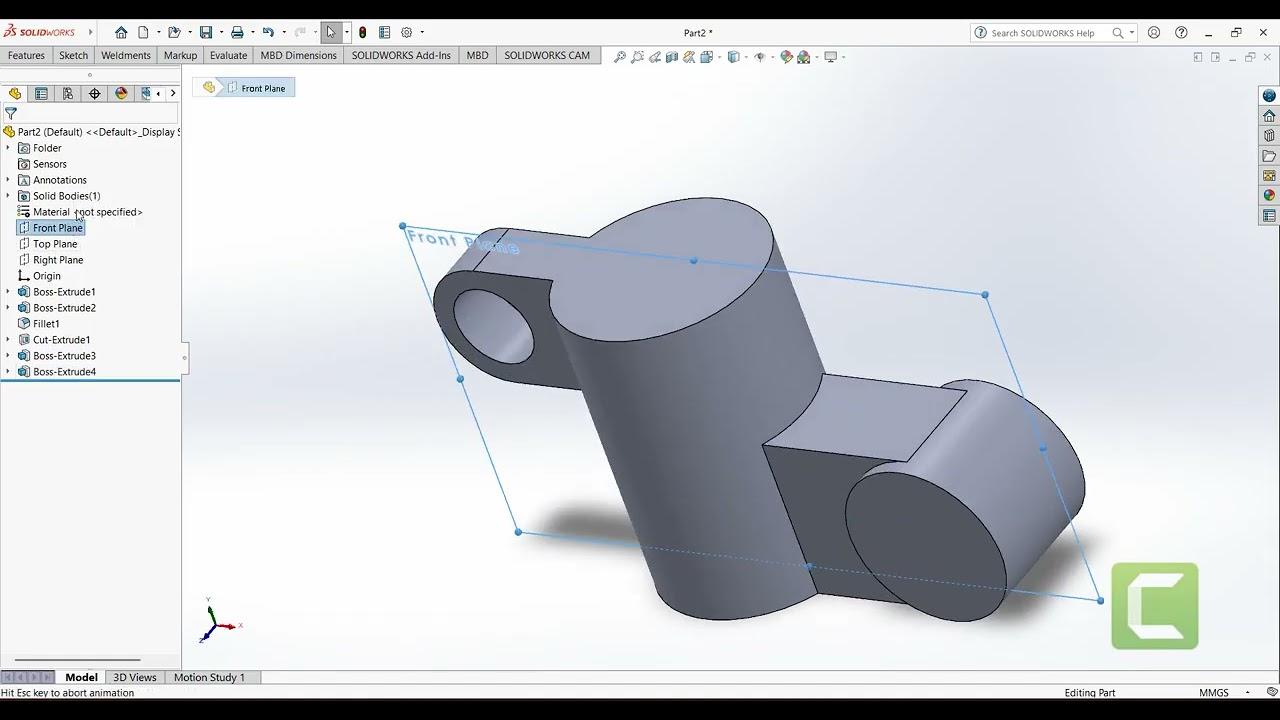The image size is (1280, 720).
Task: Activate the Select cursor tool
Action: pos(331,32)
